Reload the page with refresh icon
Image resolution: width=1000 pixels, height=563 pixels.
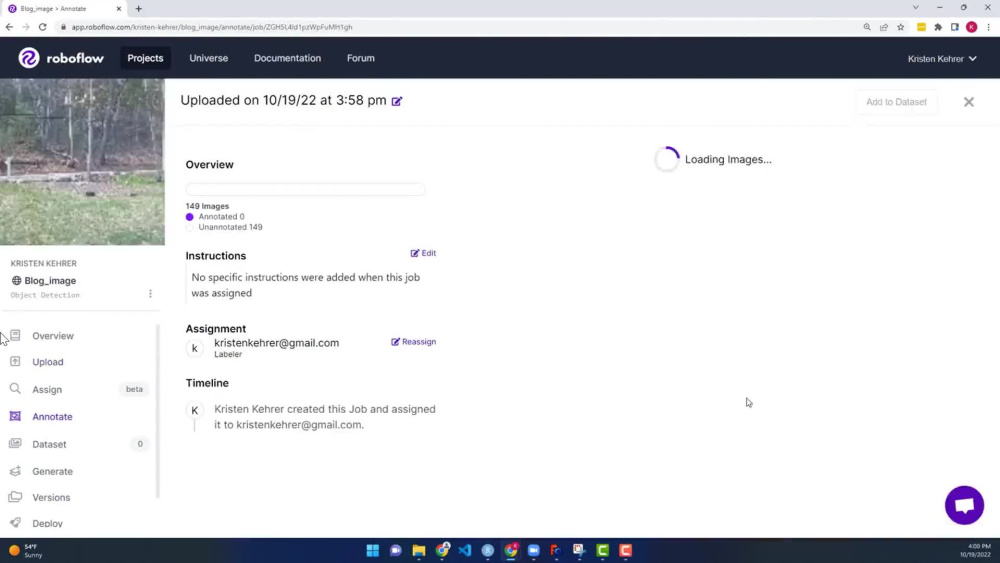(43, 27)
